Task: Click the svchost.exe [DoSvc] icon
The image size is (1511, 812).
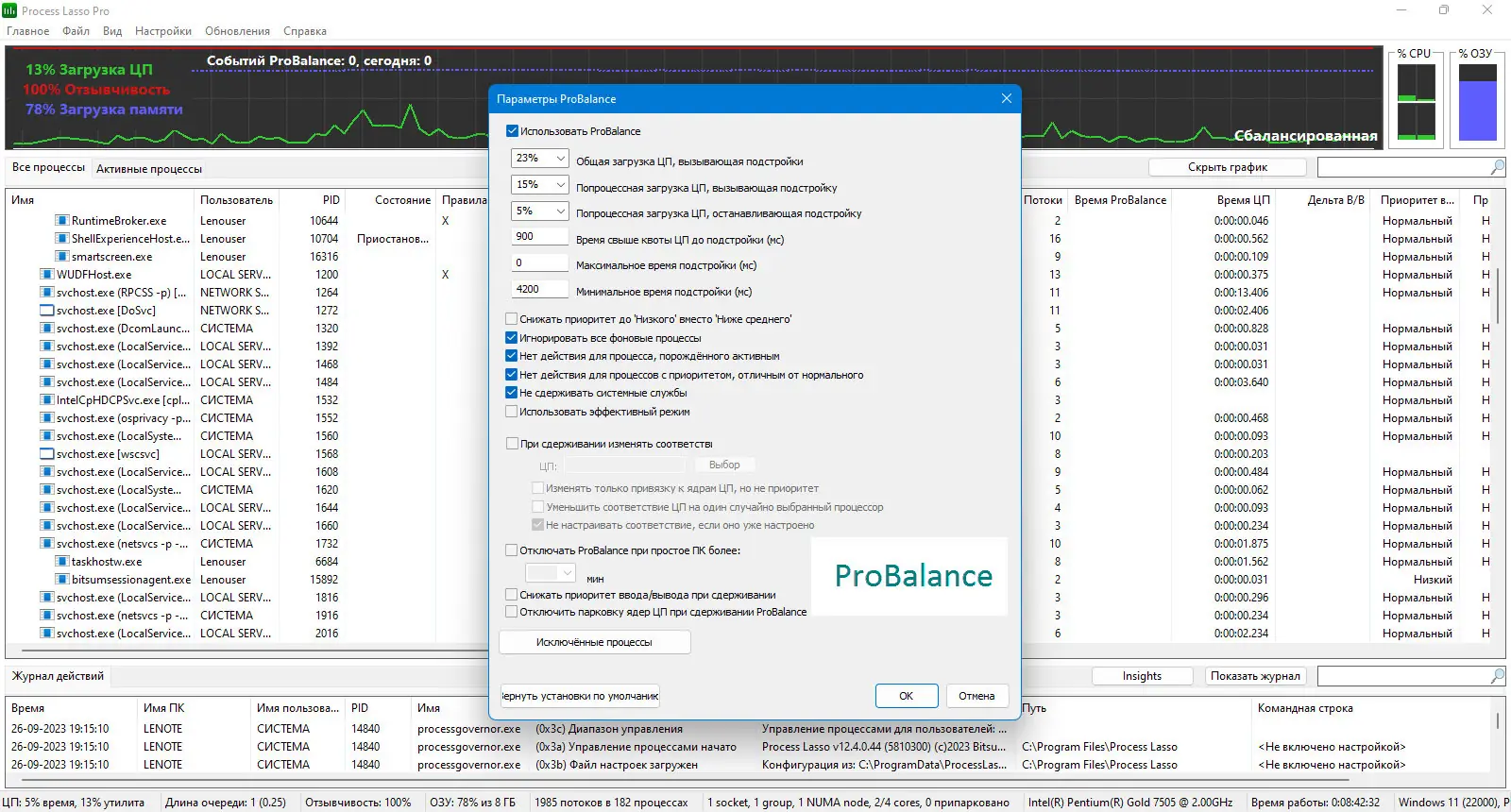Action: point(47,311)
